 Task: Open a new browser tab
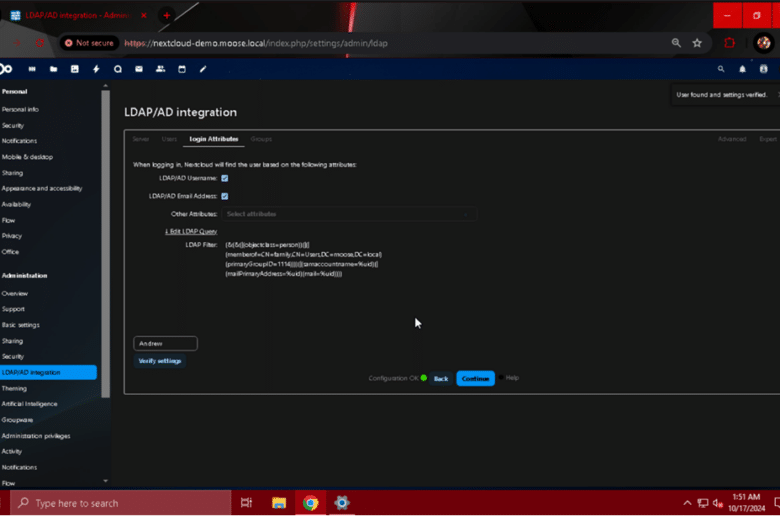167,15
